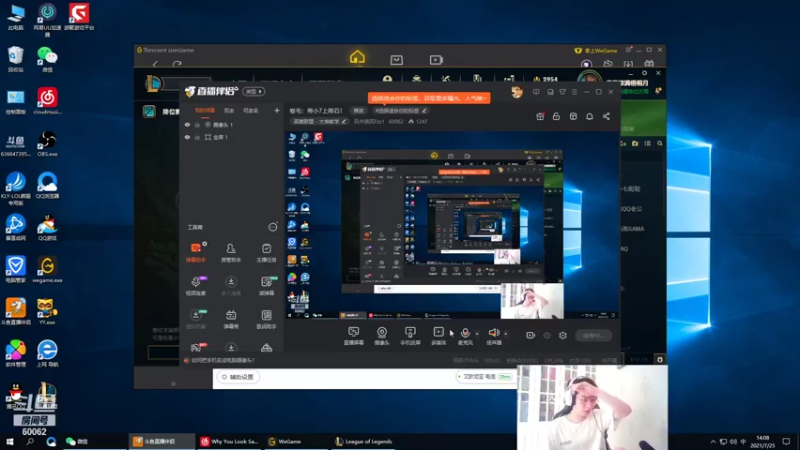Open stream settings gear icon
Image resolution: width=800 pixels, height=450 pixels.
563,335
